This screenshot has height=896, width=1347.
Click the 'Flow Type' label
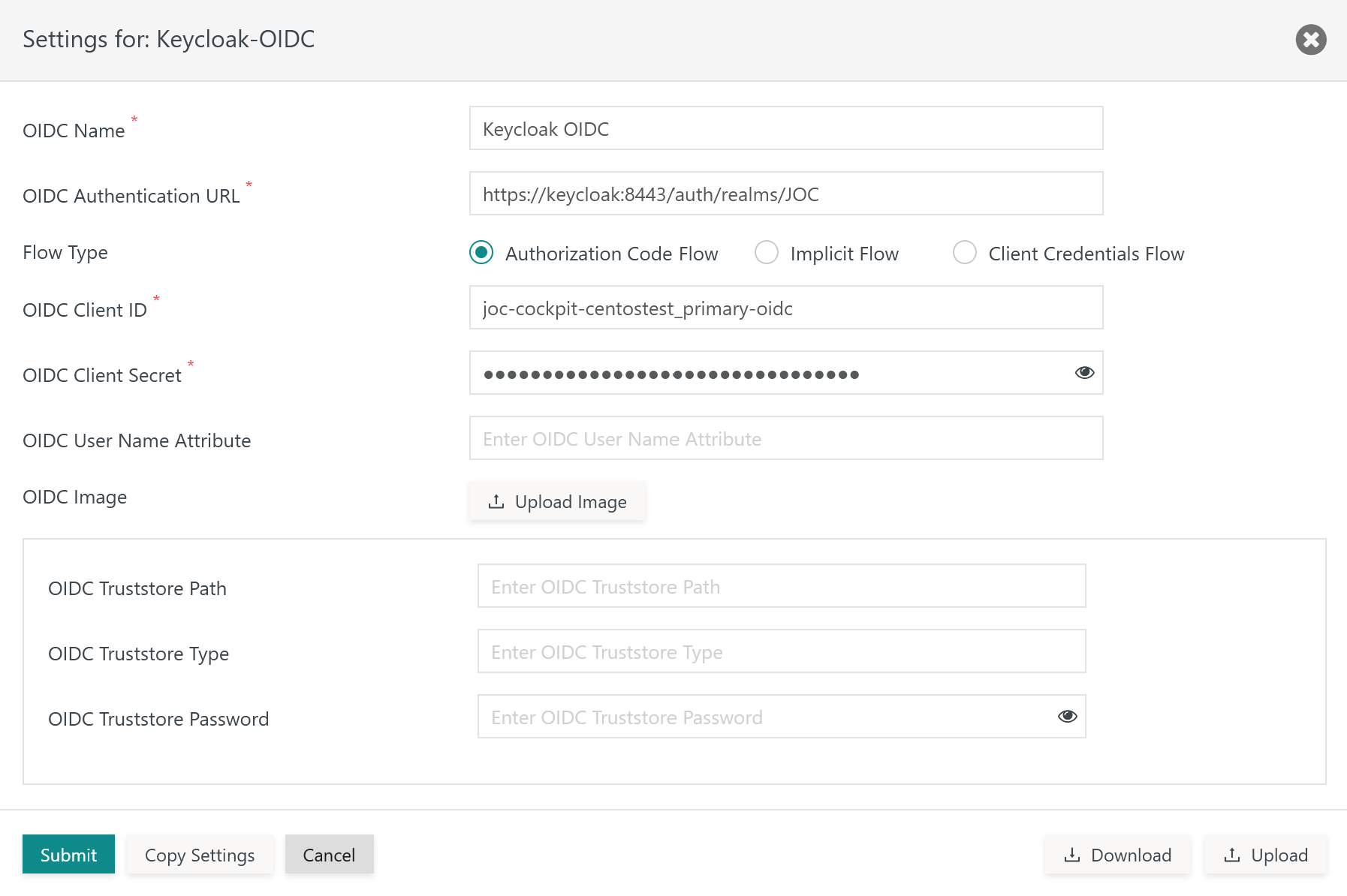pos(65,253)
